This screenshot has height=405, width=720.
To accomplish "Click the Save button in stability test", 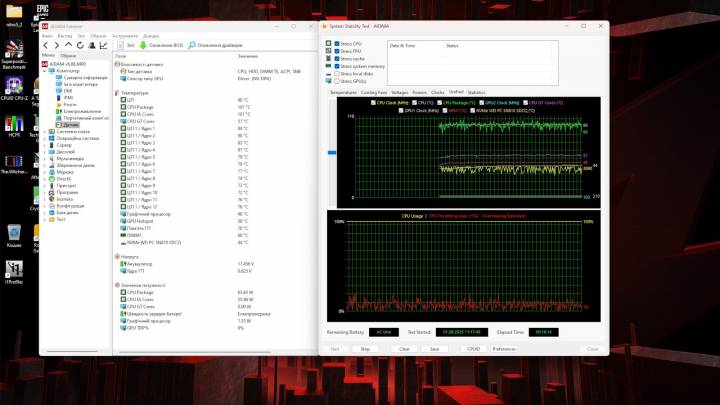I will coord(434,349).
